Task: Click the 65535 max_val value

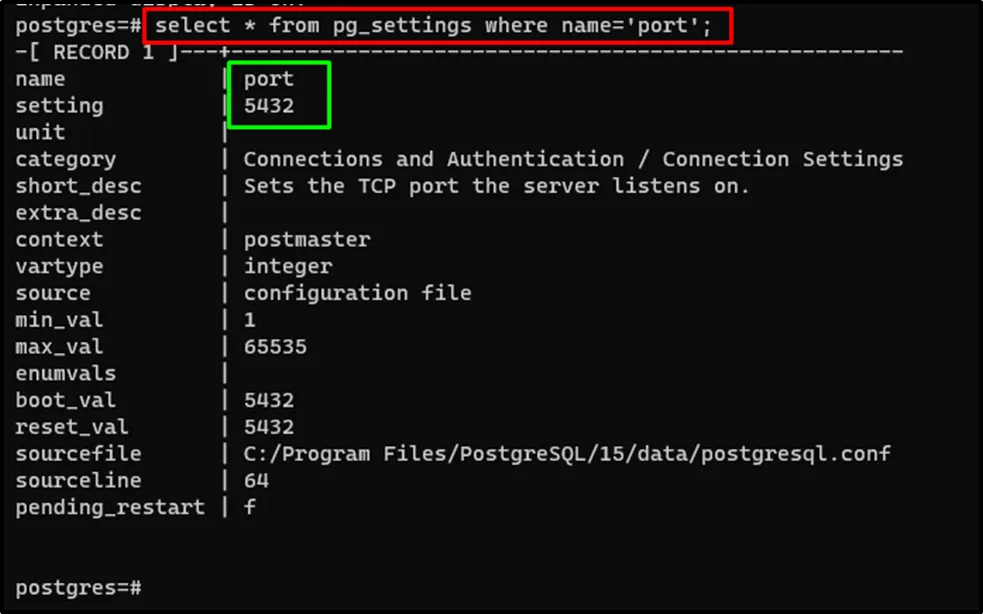Action: (x=275, y=347)
